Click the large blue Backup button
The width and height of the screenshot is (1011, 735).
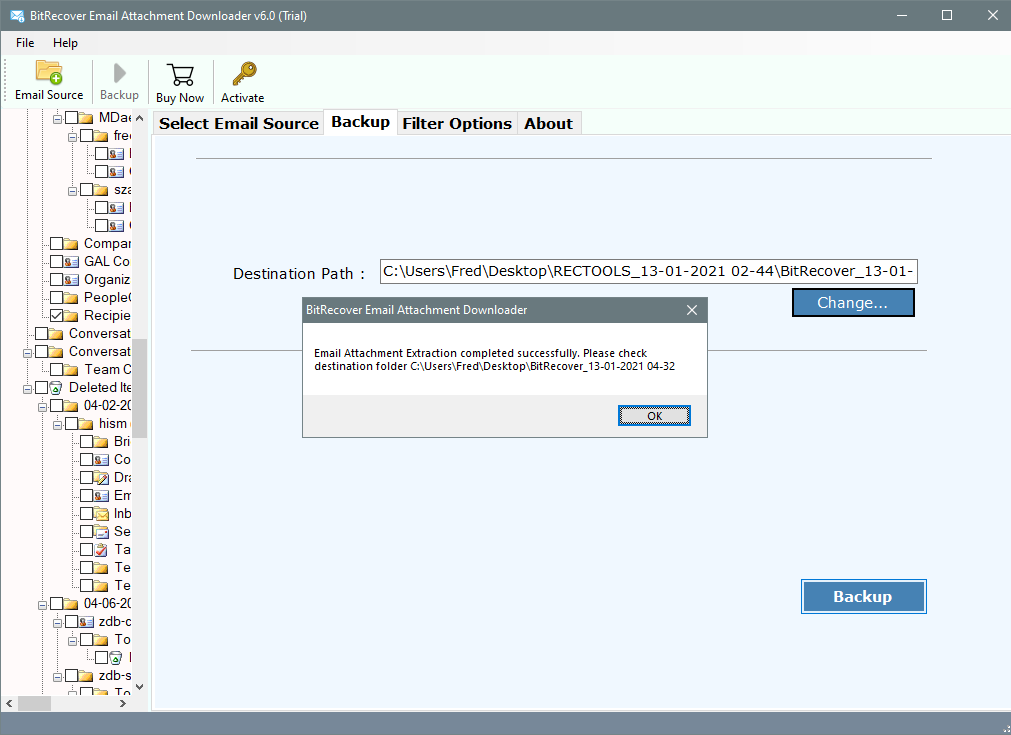(x=863, y=596)
